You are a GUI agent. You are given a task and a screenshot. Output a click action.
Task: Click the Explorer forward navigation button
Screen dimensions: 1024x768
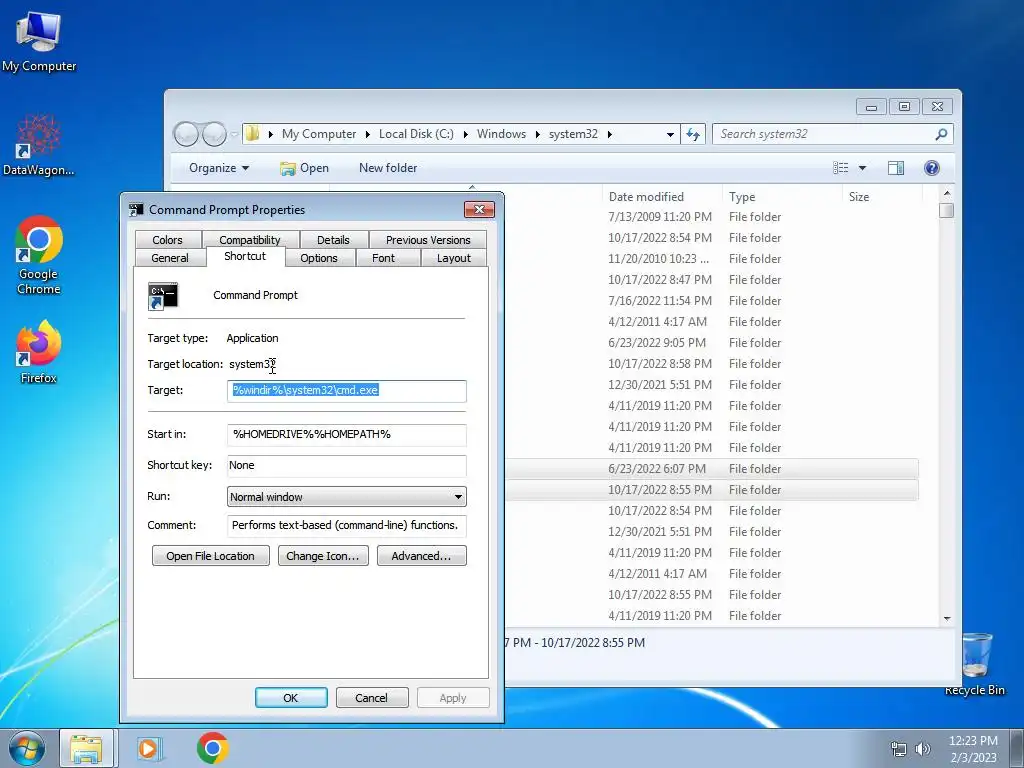point(214,134)
